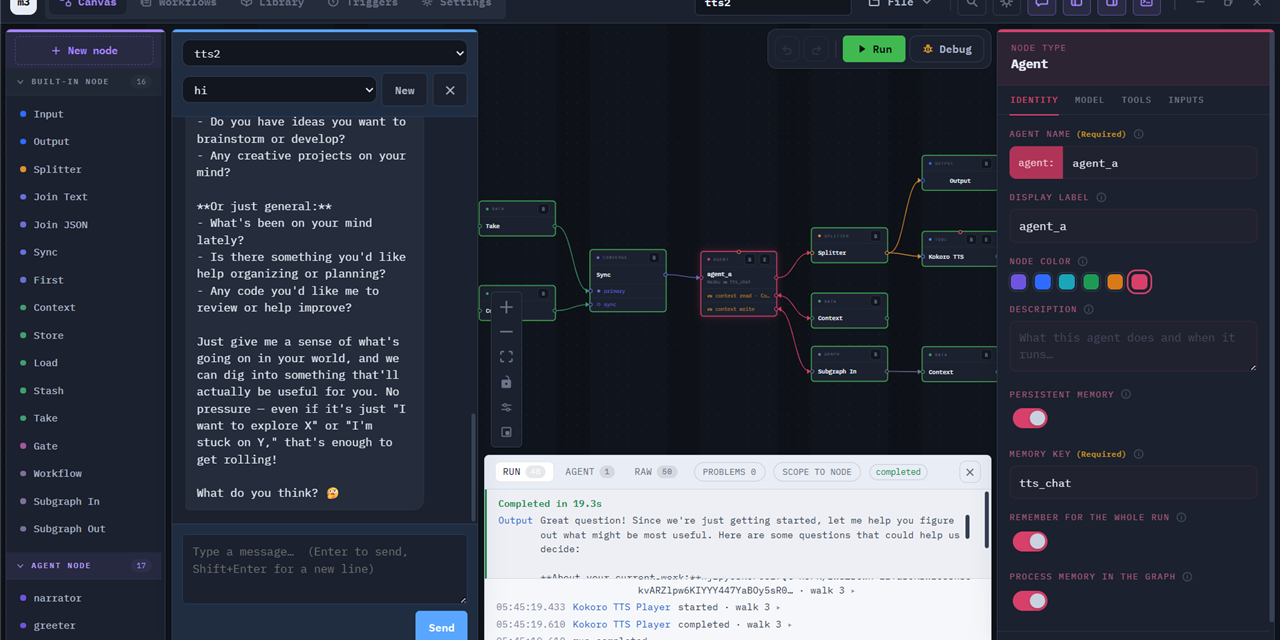
Task: Toggle the Persistent Memory switch
Action: pyautogui.click(x=1030, y=418)
